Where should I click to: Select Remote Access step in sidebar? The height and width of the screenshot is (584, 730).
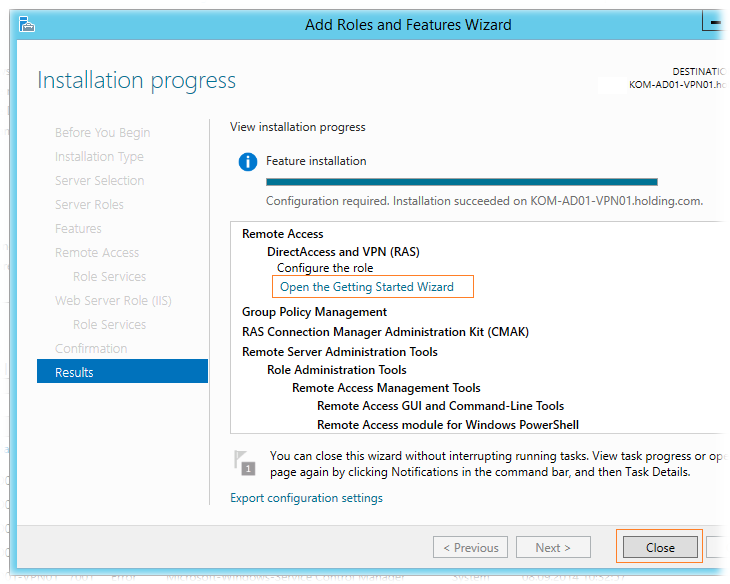click(97, 252)
